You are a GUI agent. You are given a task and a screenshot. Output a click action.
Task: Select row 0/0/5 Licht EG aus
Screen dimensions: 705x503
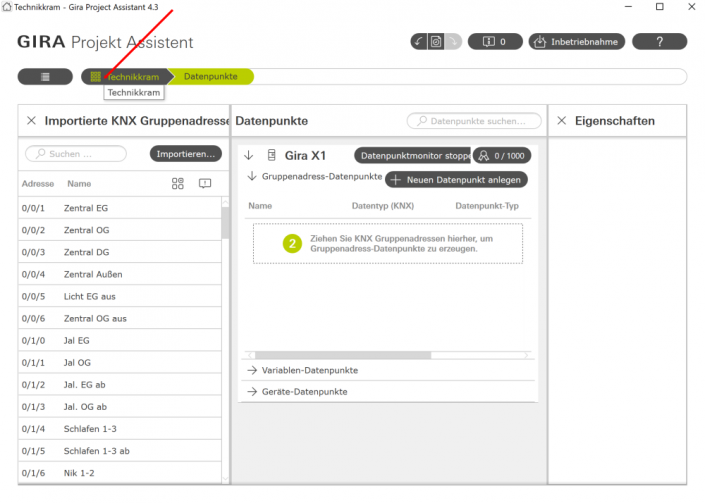120,296
